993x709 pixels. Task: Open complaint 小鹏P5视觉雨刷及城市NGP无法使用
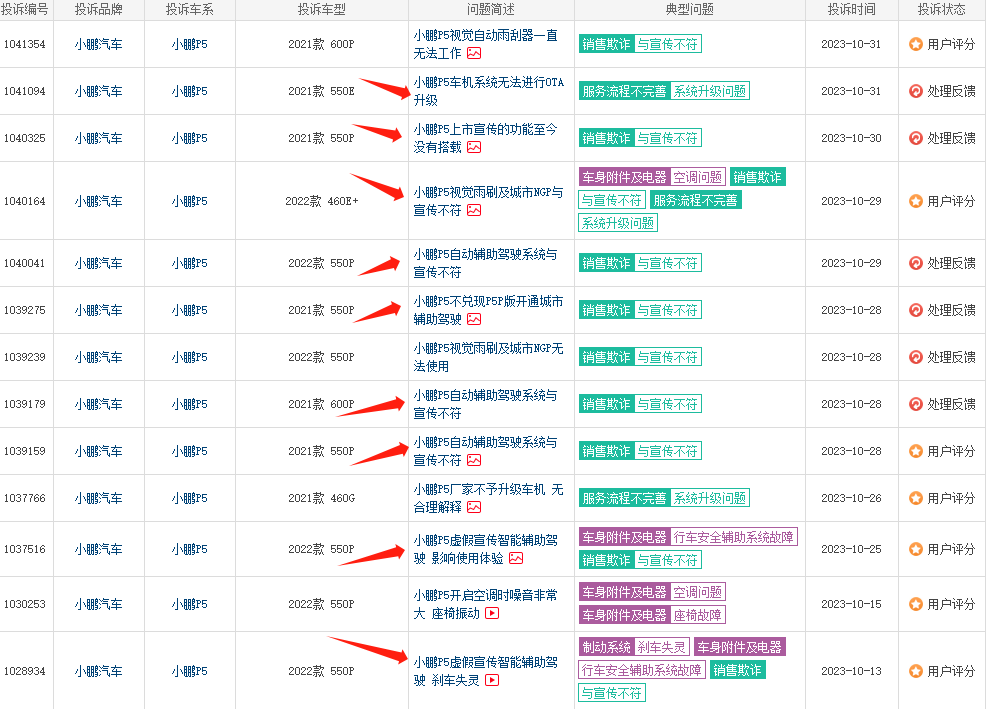tap(488, 357)
